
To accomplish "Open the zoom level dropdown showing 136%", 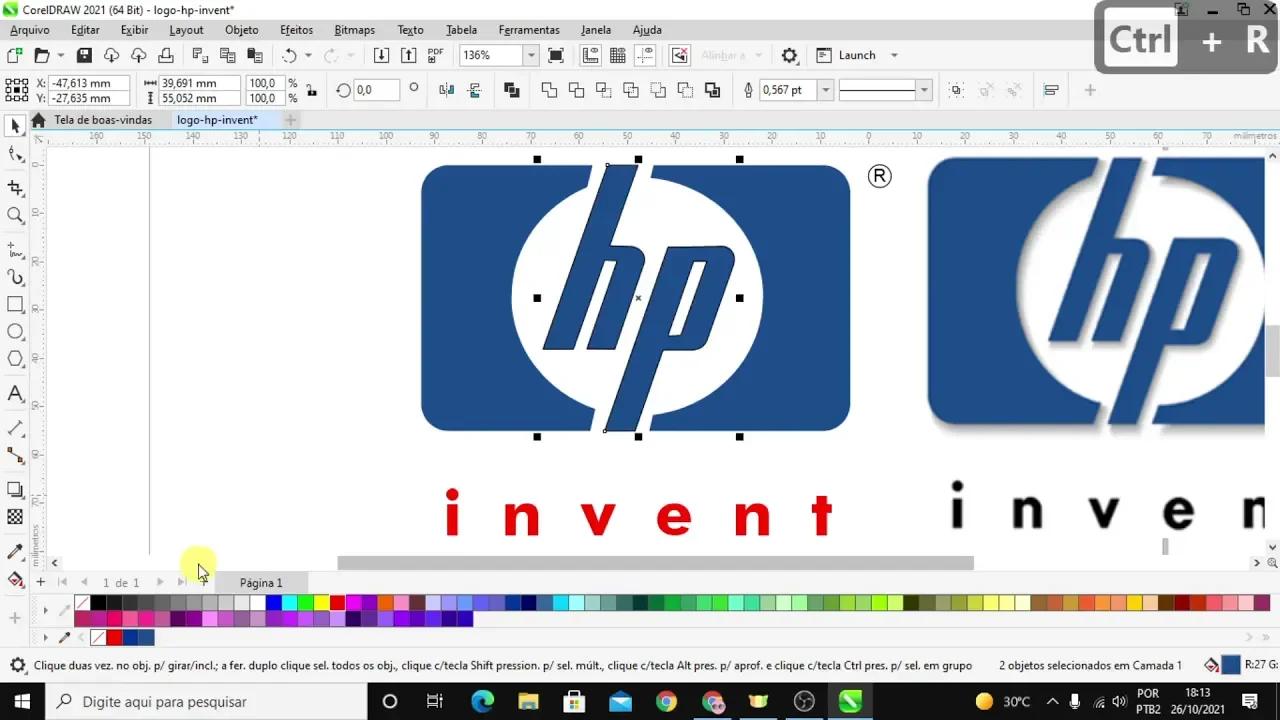I will pyautogui.click(x=530, y=55).
